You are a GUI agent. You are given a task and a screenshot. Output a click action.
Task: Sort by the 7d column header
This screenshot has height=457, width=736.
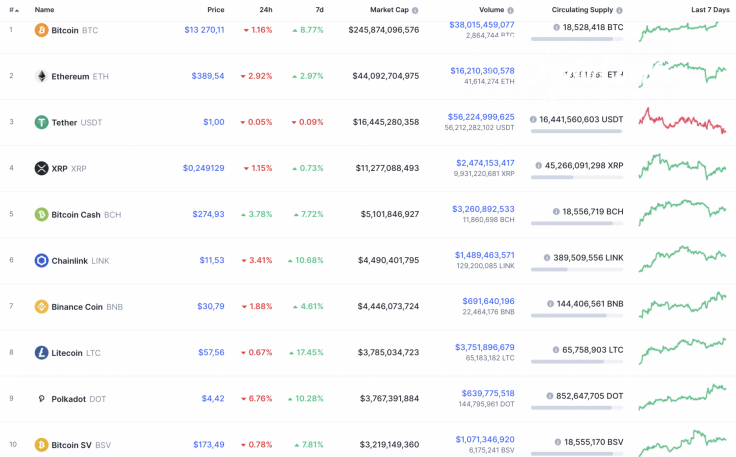click(x=319, y=10)
